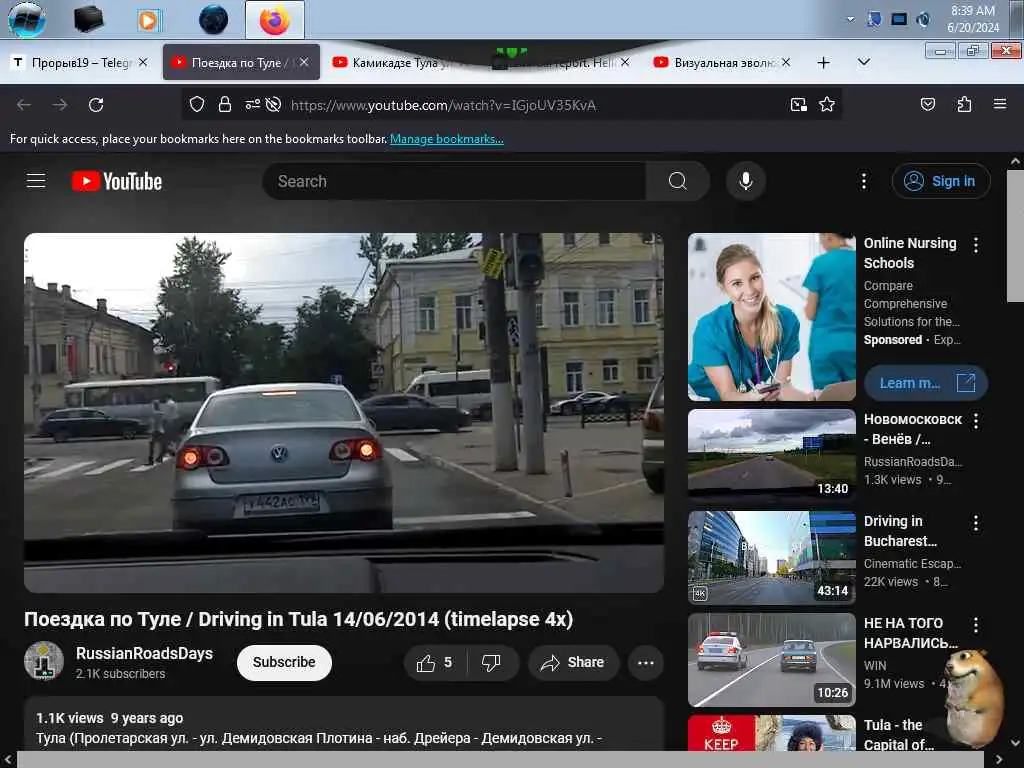Image resolution: width=1024 pixels, height=768 pixels.
Task: Open RussianRoadsDays channel name link
Action: click(x=144, y=653)
